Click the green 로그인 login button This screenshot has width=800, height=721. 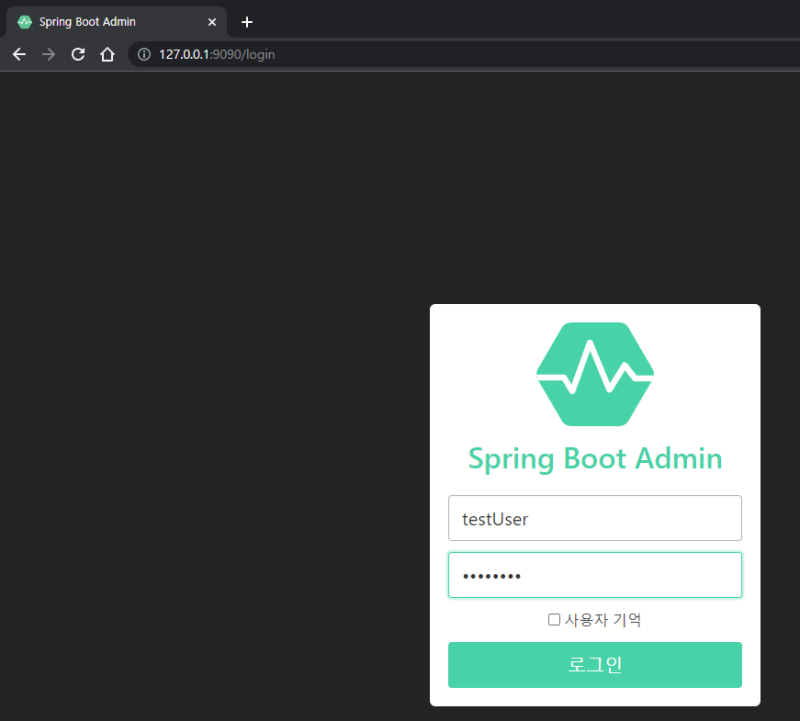click(595, 665)
